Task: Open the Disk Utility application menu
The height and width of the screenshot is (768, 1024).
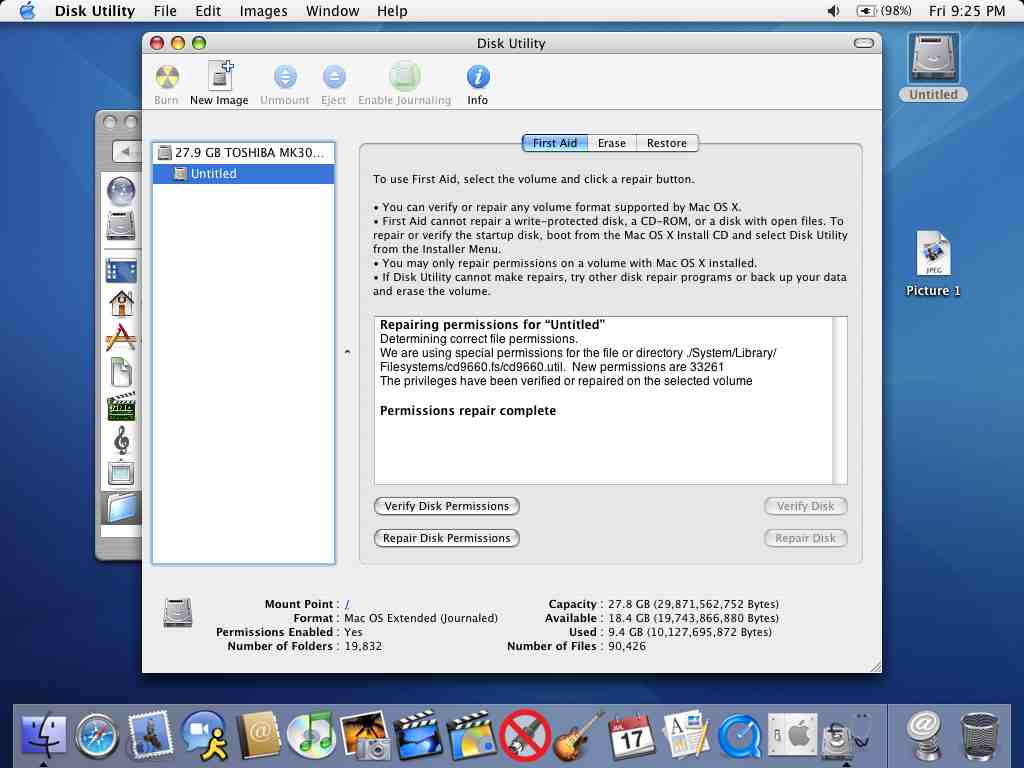Action: [x=95, y=11]
